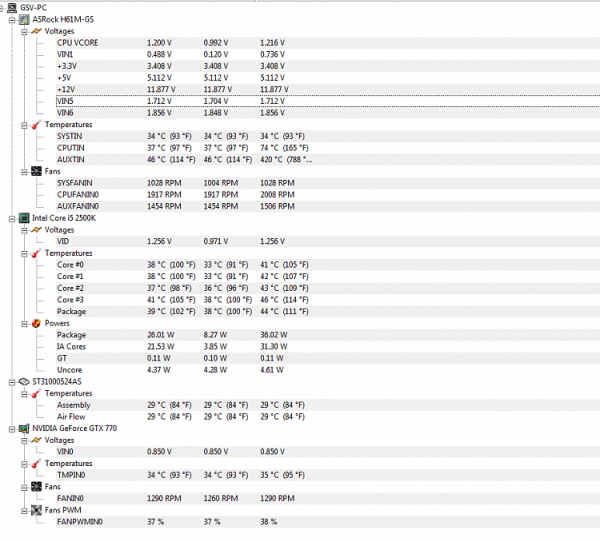The width and height of the screenshot is (600, 542).
Task: Click the 1.200 V value for CPU VCORE
Action: coord(159,42)
